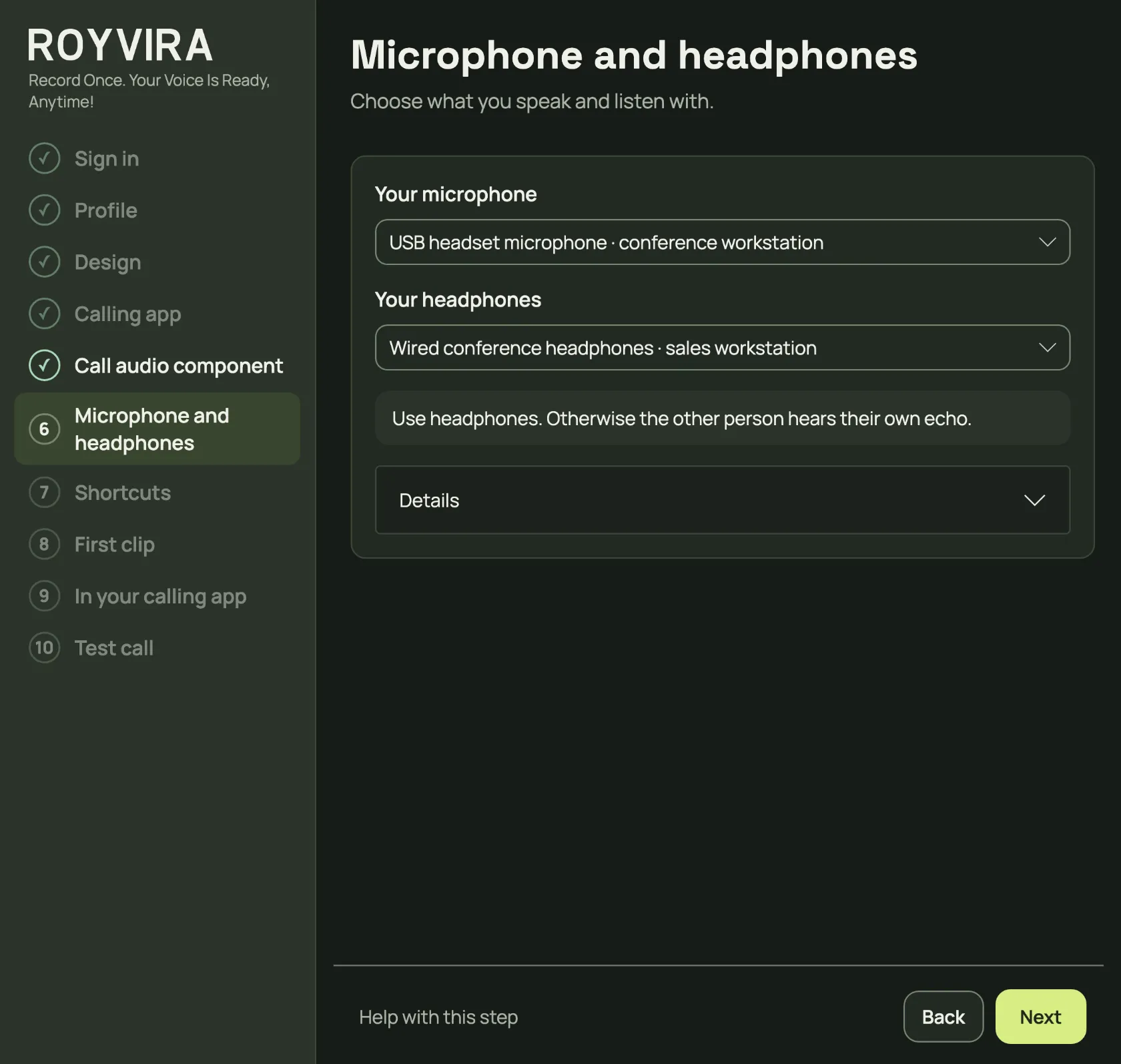Click the headphones echo warning text
Image resolution: width=1121 pixels, height=1064 pixels.
[x=681, y=419]
